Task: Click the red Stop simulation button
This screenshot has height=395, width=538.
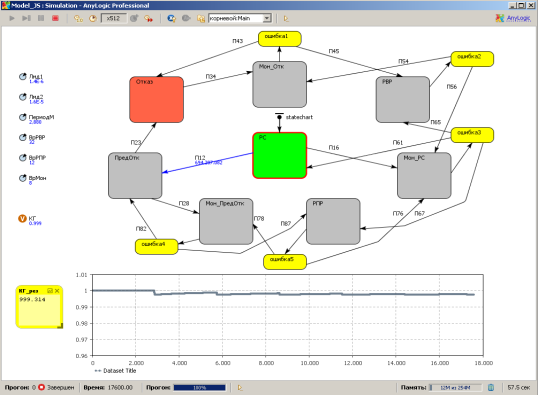Action: click(55, 18)
